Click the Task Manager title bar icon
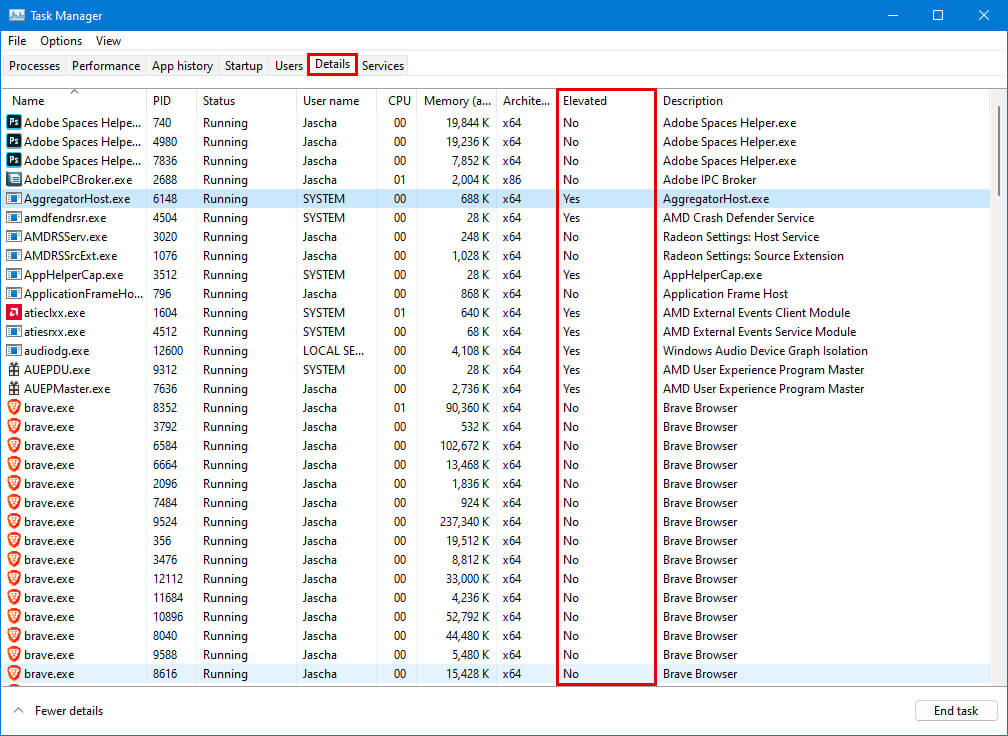Screen dimensions: 1008x736 point(17,15)
